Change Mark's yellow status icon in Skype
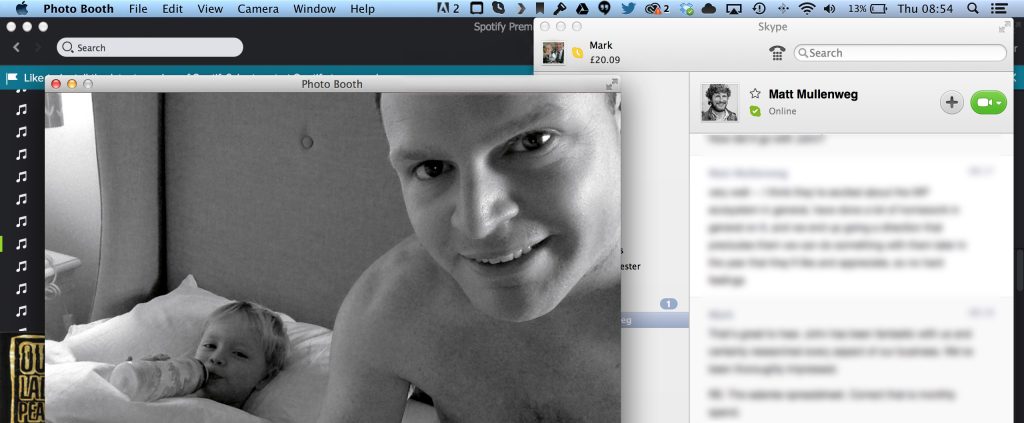1024x423 pixels. 577,53
